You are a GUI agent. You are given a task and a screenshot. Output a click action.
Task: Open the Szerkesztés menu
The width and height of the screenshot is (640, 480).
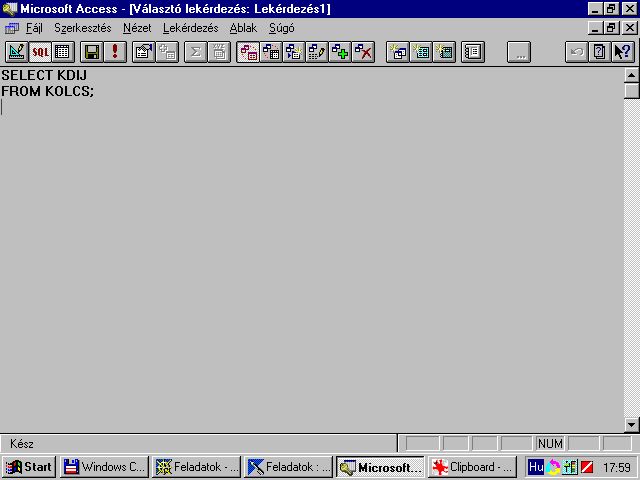pyautogui.click(x=83, y=28)
